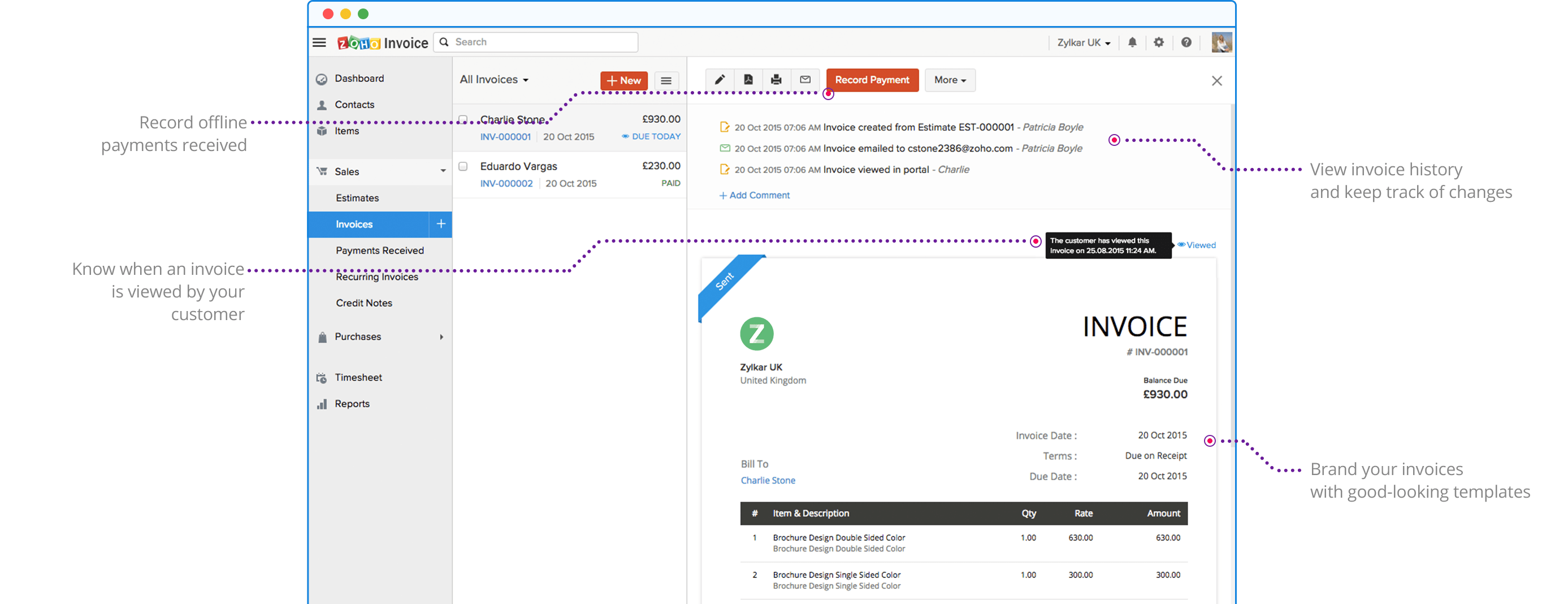1568x604 pixels.
Task: Open settings gear icon
Action: coord(1159,42)
